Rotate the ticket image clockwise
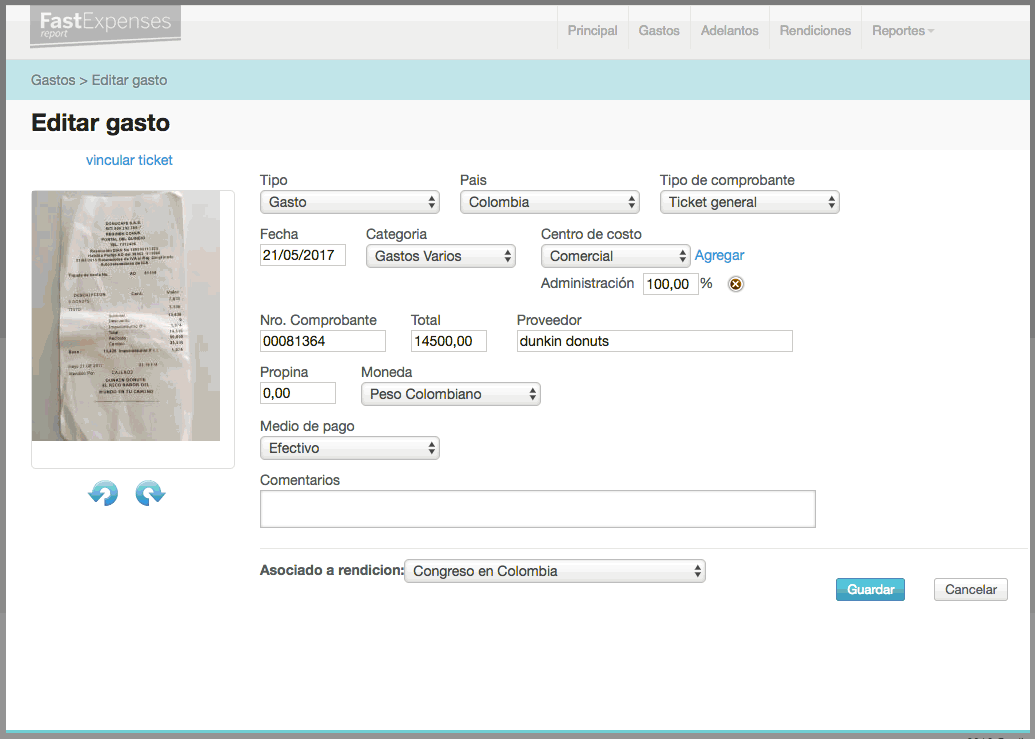This screenshot has width=1035, height=739. point(150,493)
